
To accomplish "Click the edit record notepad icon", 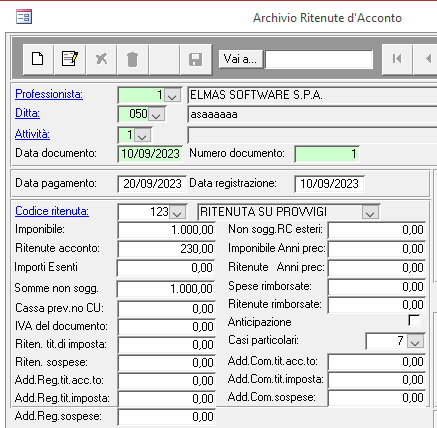I will tap(70, 59).
